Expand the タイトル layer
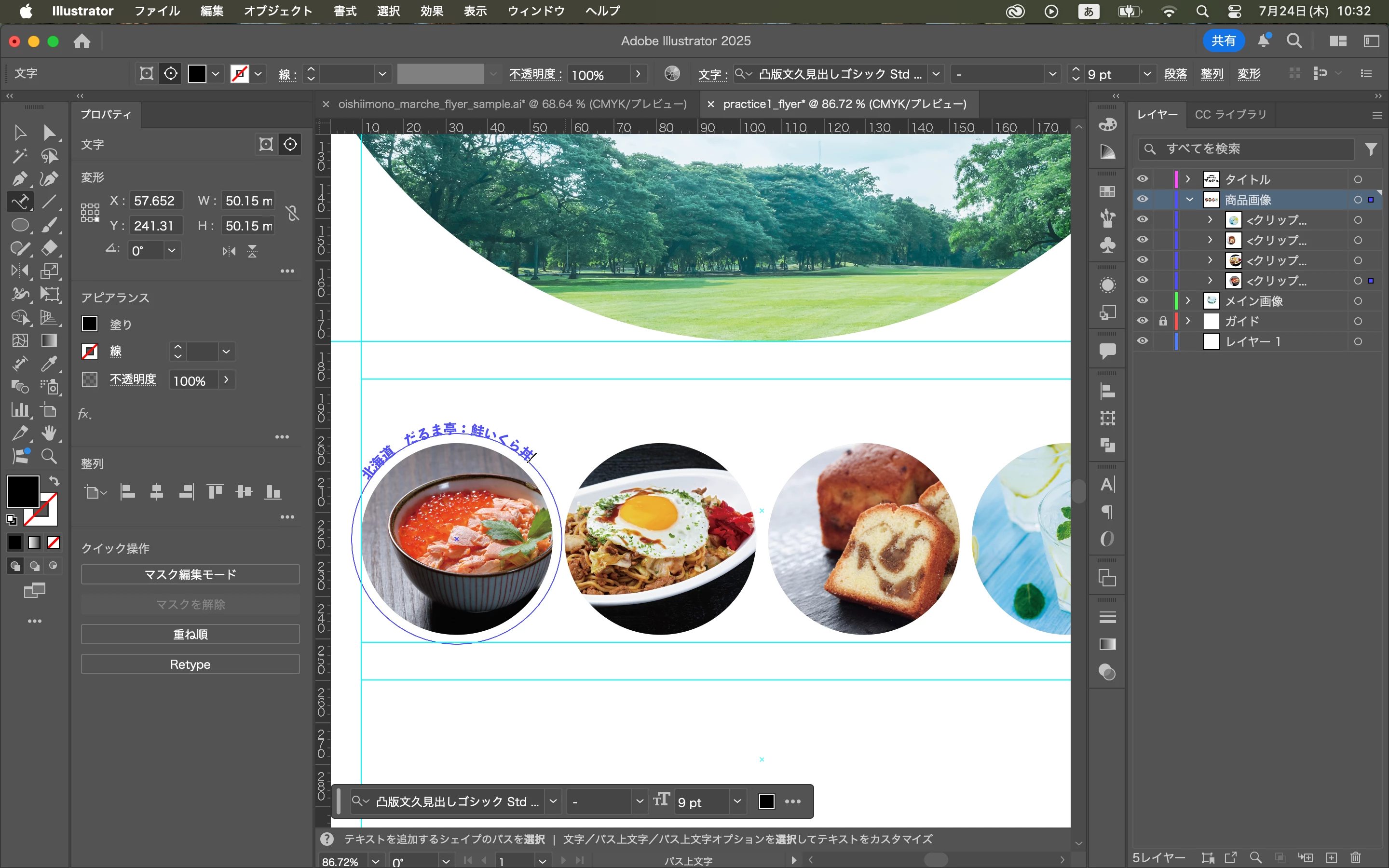The height and width of the screenshot is (868, 1389). point(1188,179)
